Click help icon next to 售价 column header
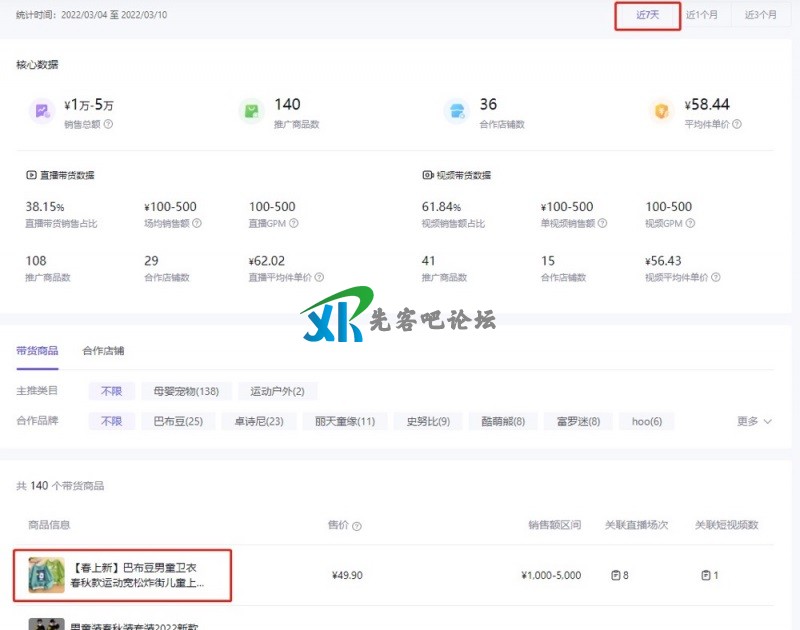 (357, 526)
